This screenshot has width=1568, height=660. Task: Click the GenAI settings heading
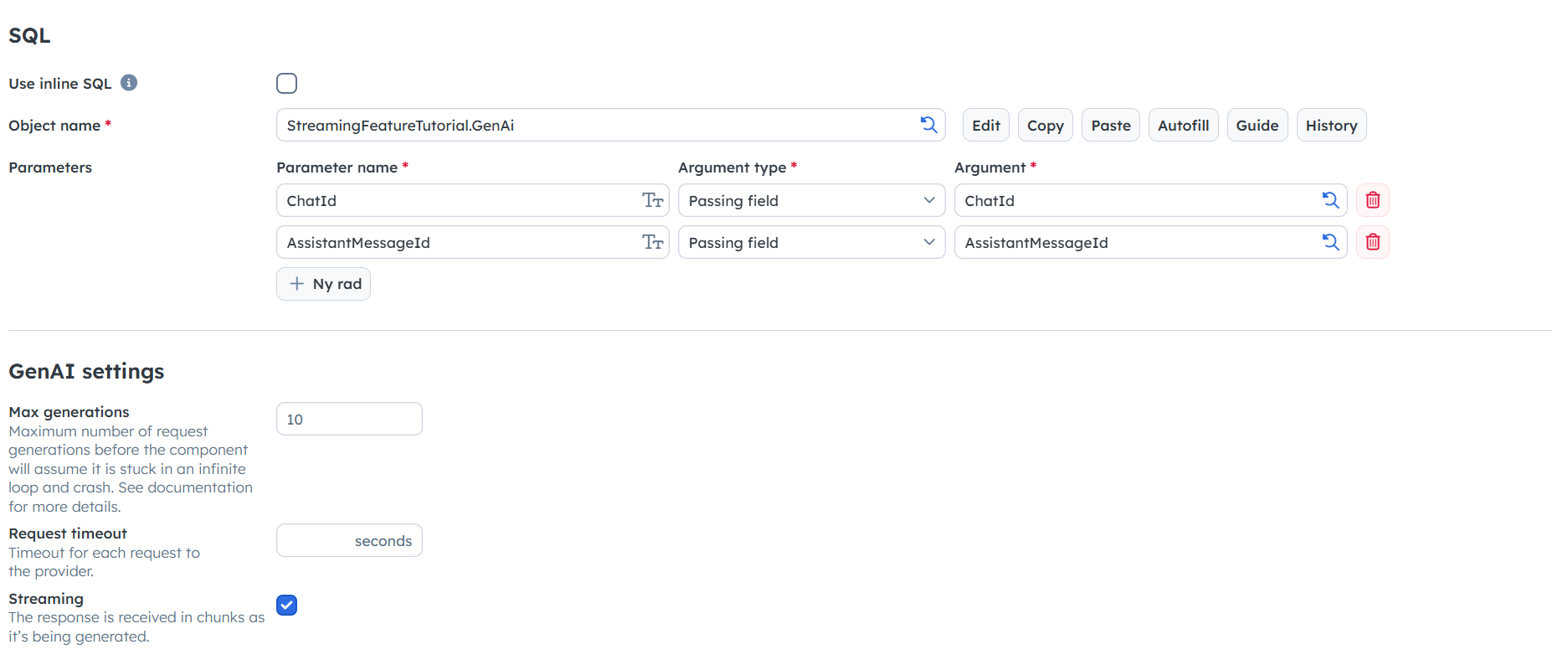click(x=86, y=371)
